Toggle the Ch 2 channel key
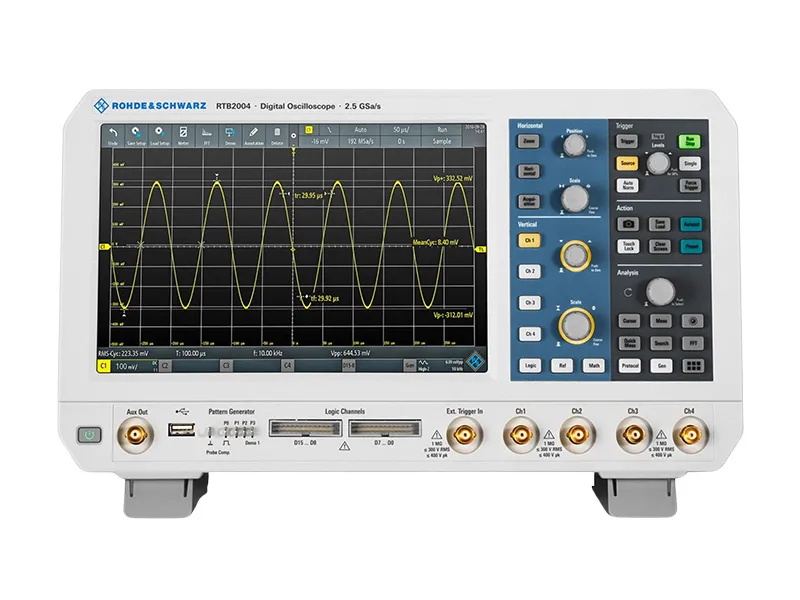The width and height of the screenshot is (800, 600). point(530,271)
